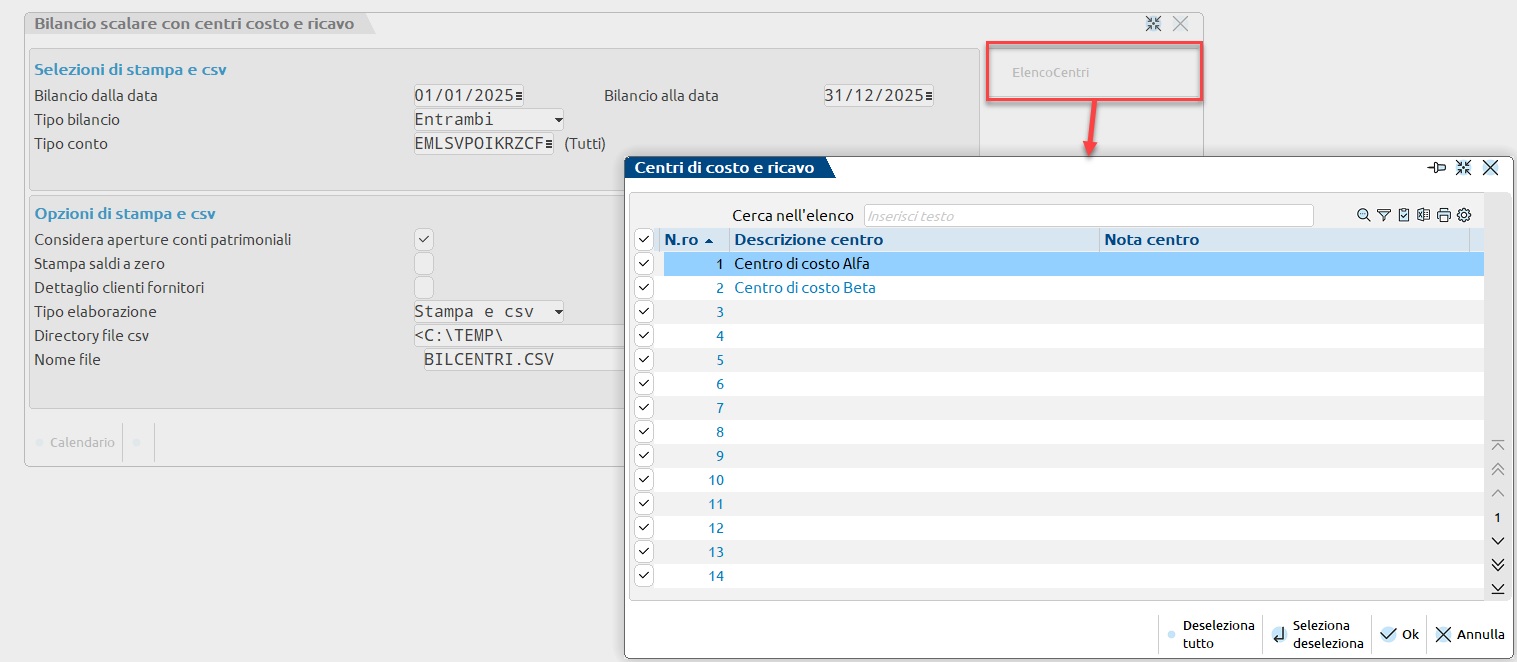
Task: Disable Considera aperture conti patrimoniali checkbox
Action: (424, 240)
